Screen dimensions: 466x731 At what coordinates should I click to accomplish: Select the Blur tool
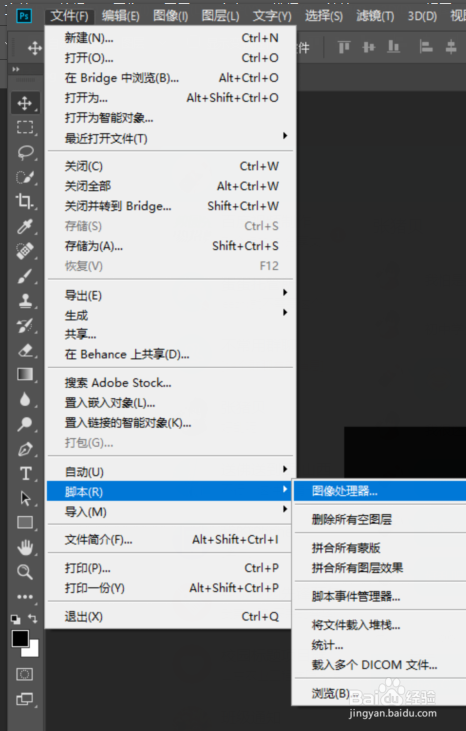[25, 400]
